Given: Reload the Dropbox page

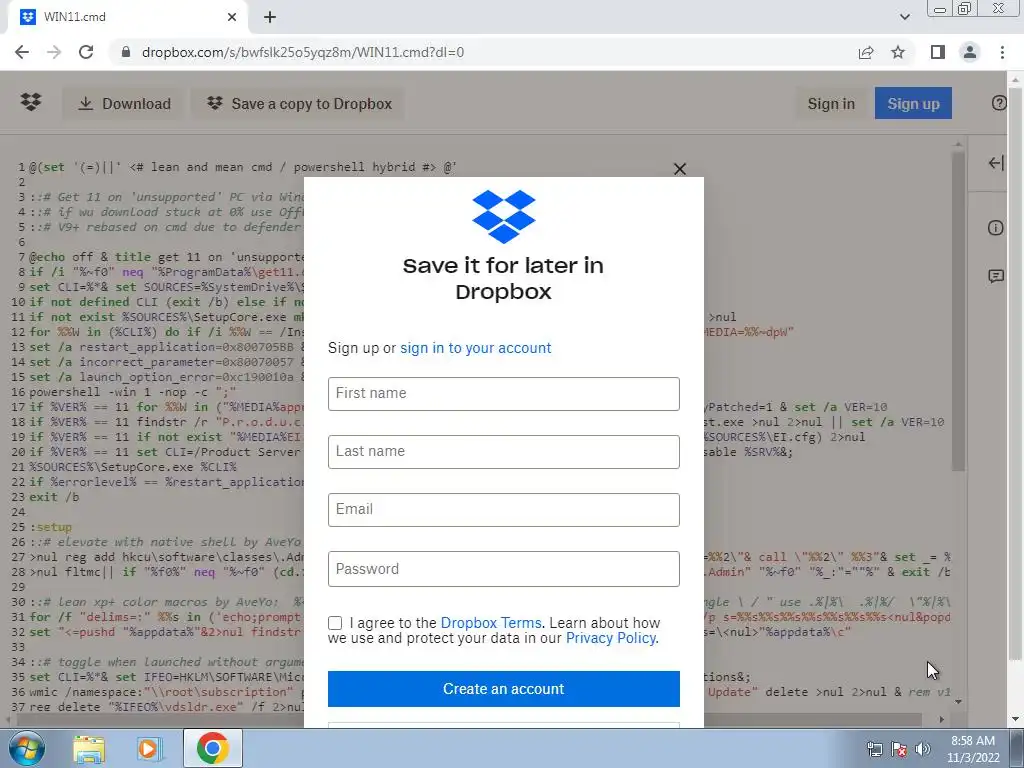Looking at the screenshot, I should tap(86, 52).
